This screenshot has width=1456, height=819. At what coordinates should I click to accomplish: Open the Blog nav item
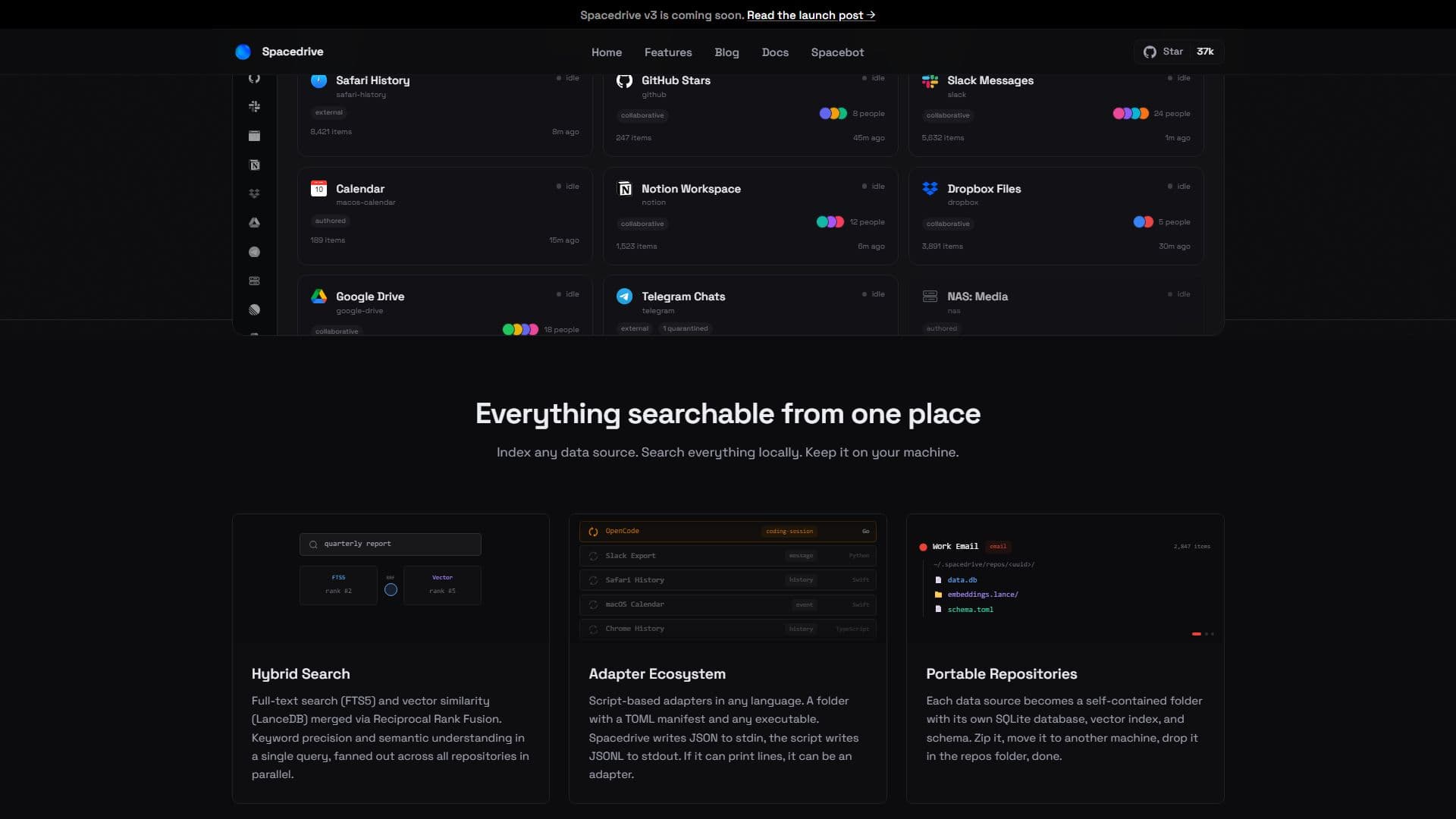click(x=726, y=52)
